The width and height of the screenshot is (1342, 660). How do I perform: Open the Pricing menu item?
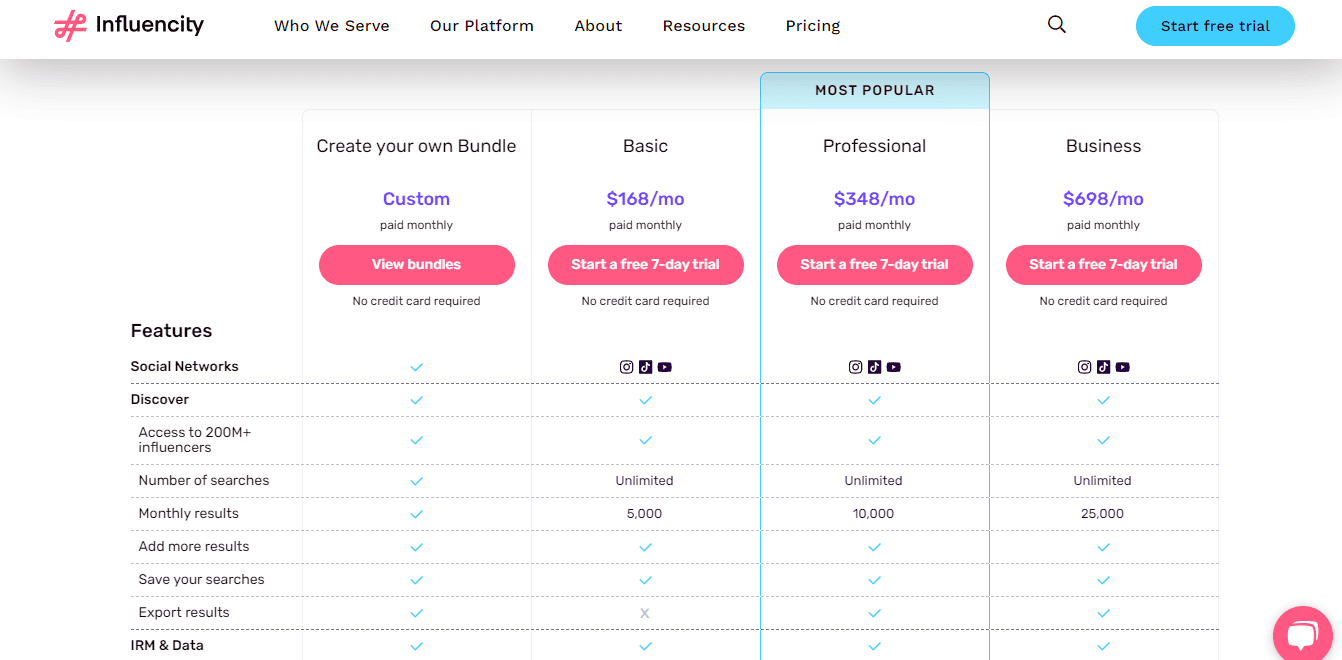pyautogui.click(x=812, y=25)
